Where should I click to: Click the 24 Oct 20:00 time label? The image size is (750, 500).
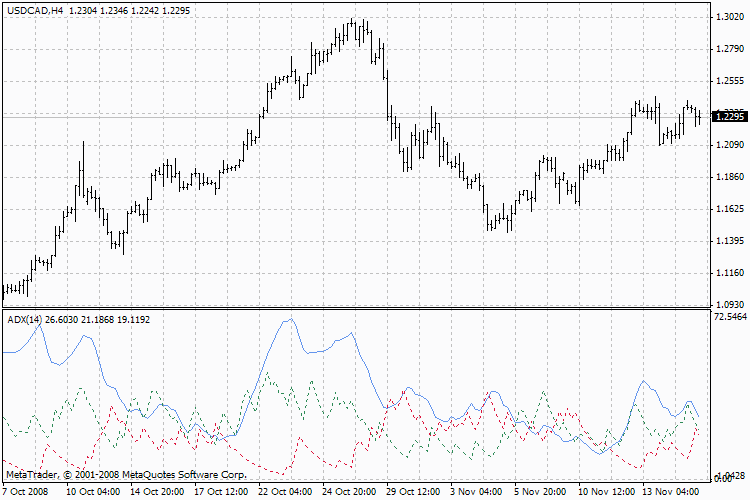pyautogui.click(x=348, y=491)
